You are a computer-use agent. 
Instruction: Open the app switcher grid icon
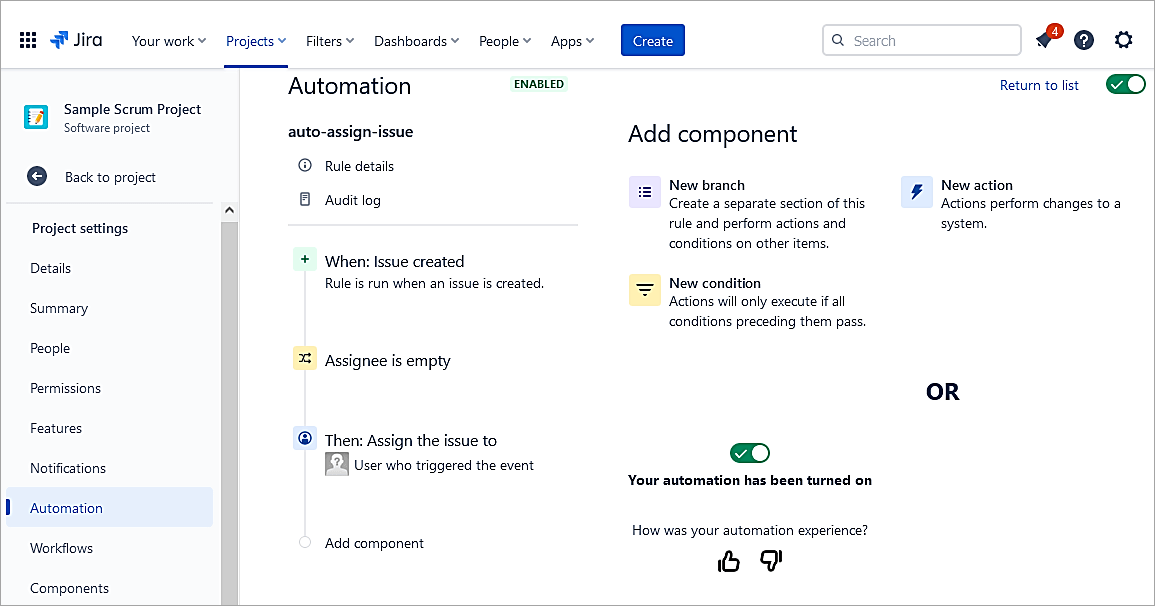coord(28,41)
